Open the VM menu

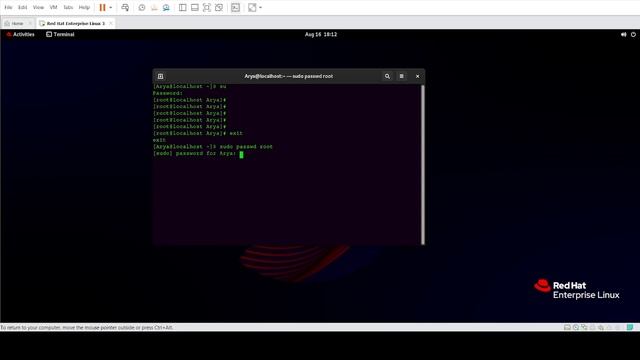point(53,7)
